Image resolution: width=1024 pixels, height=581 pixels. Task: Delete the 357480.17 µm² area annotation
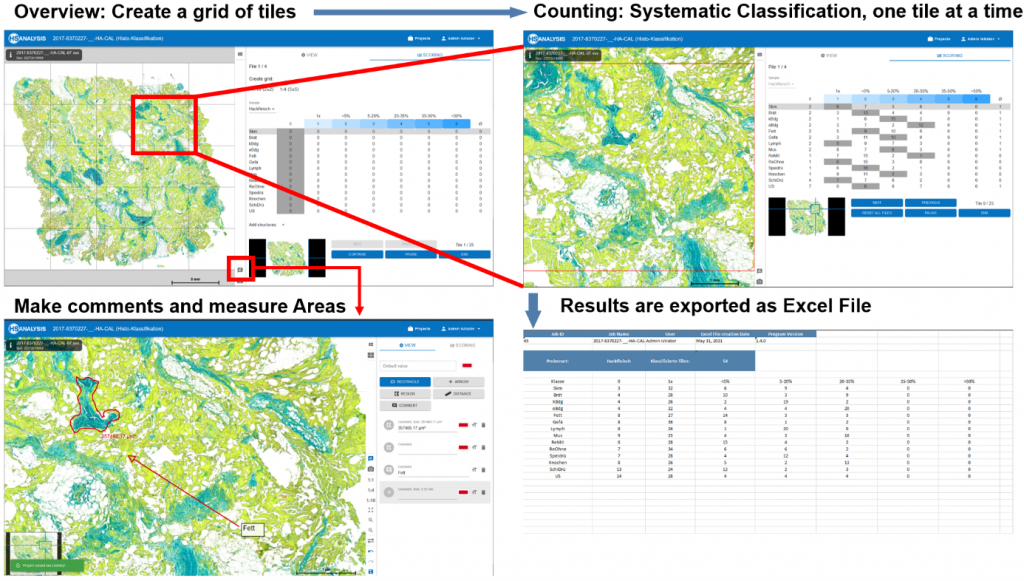tap(483, 425)
